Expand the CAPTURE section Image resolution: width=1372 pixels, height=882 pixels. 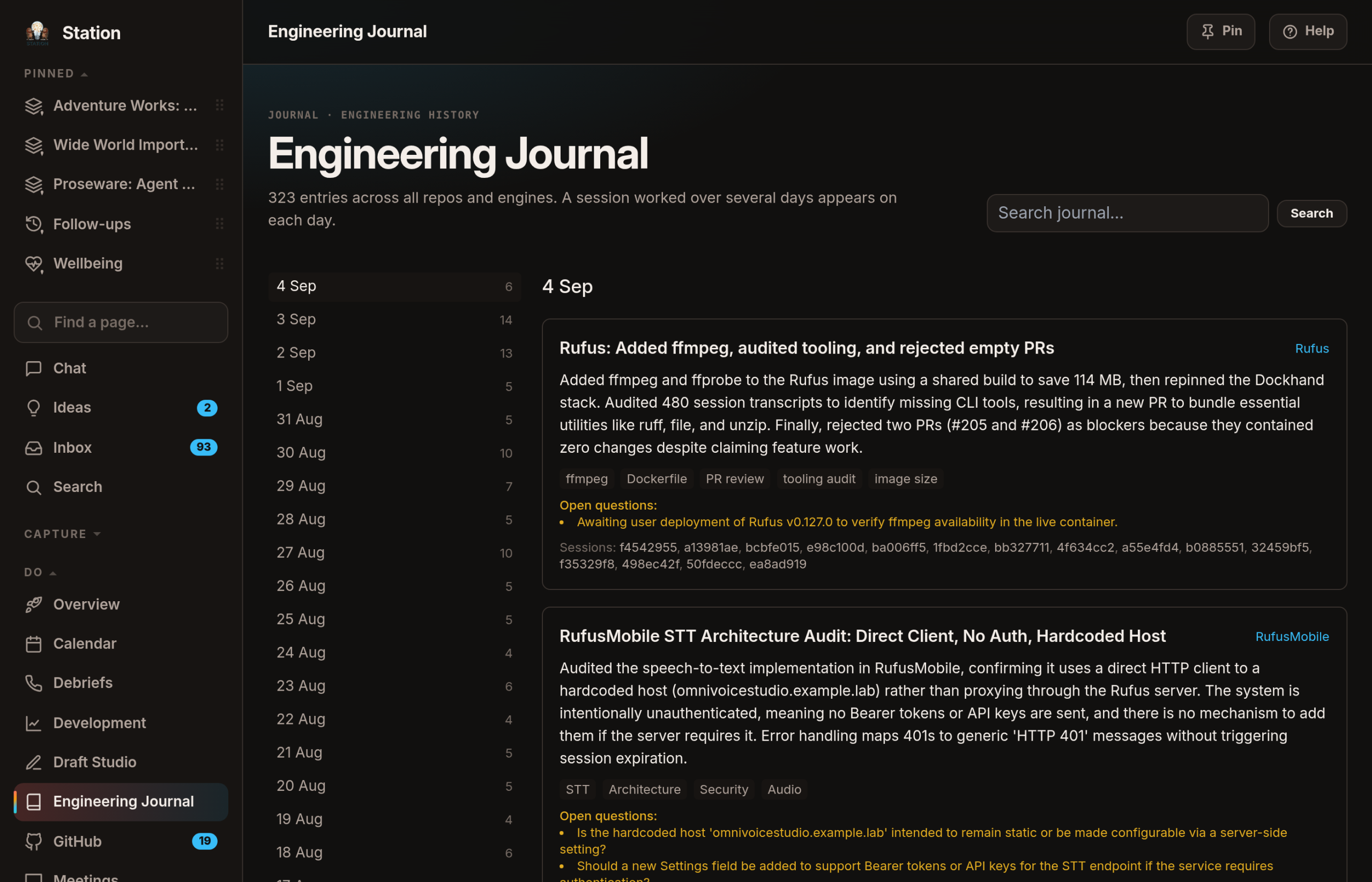(x=62, y=534)
